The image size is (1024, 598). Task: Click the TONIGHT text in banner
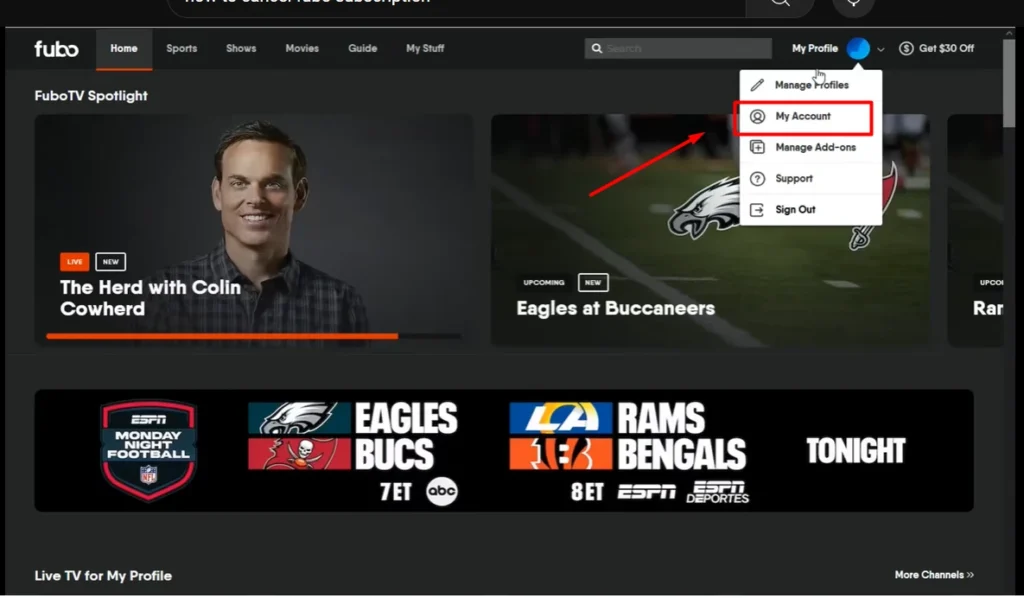[x=856, y=450]
